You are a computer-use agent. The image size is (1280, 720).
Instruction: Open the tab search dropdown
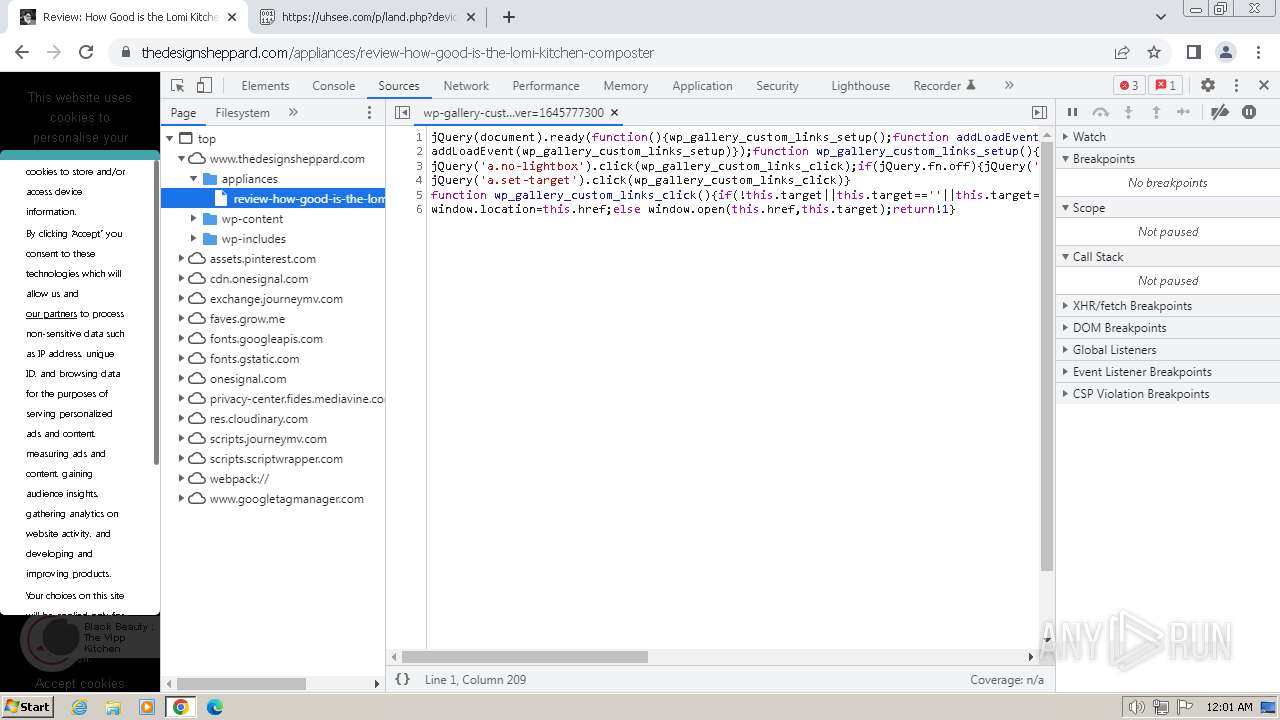(x=1161, y=17)
